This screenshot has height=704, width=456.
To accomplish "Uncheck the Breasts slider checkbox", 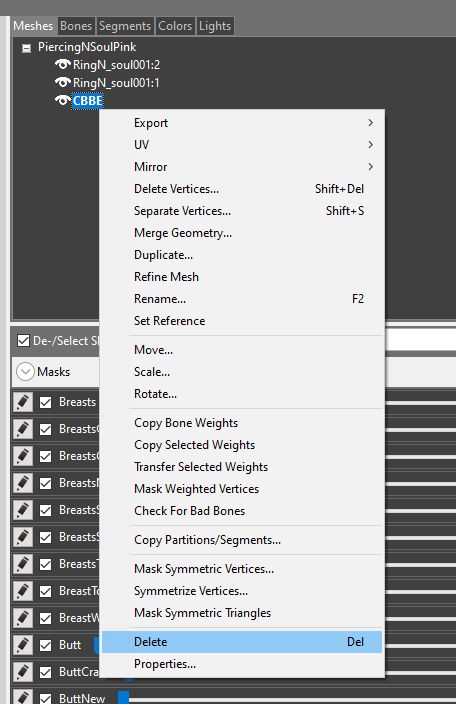I will (45, 402).
